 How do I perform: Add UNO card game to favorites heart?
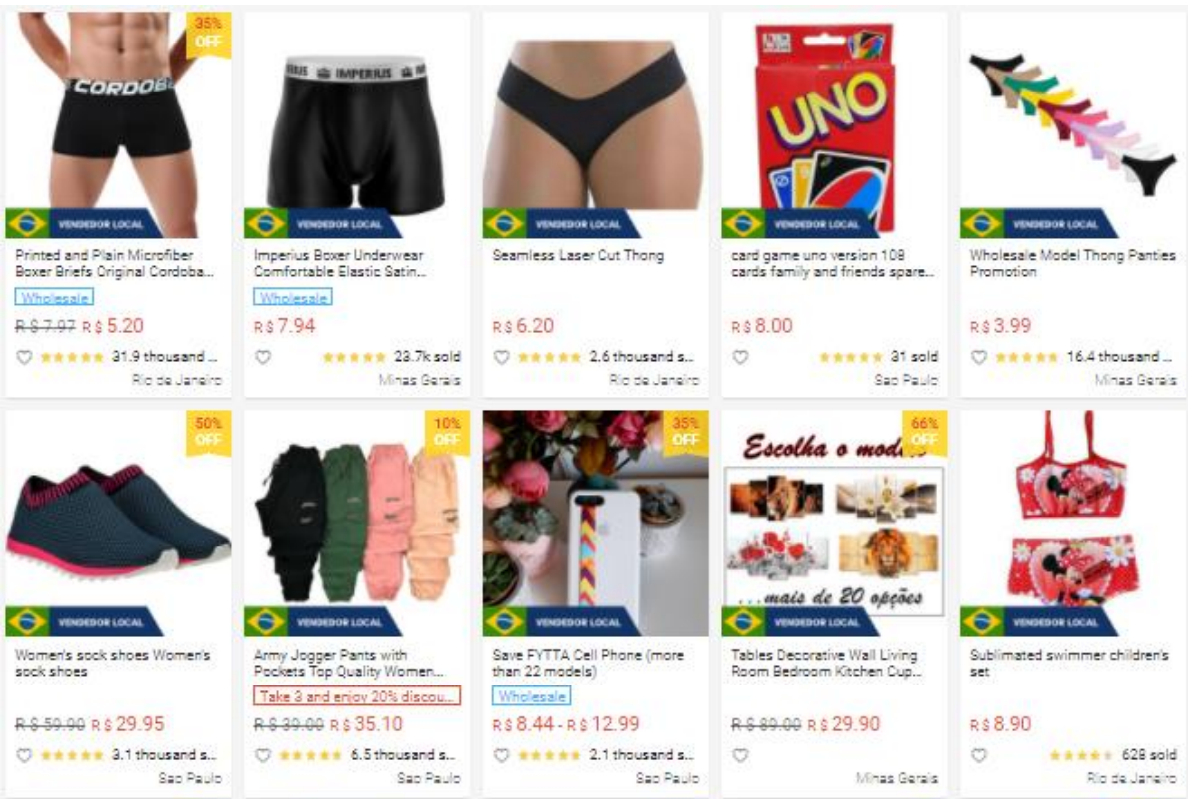coord(741,357)
